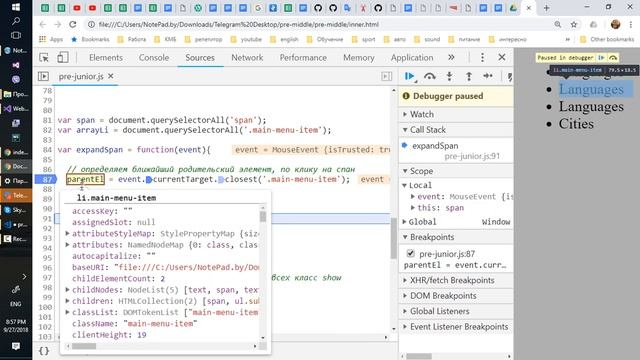Screen dimensions: 640x360
Task: Open the Bookmarks folder in bookmarks bar
Action: pyautogui.click(x=90, y=39)
